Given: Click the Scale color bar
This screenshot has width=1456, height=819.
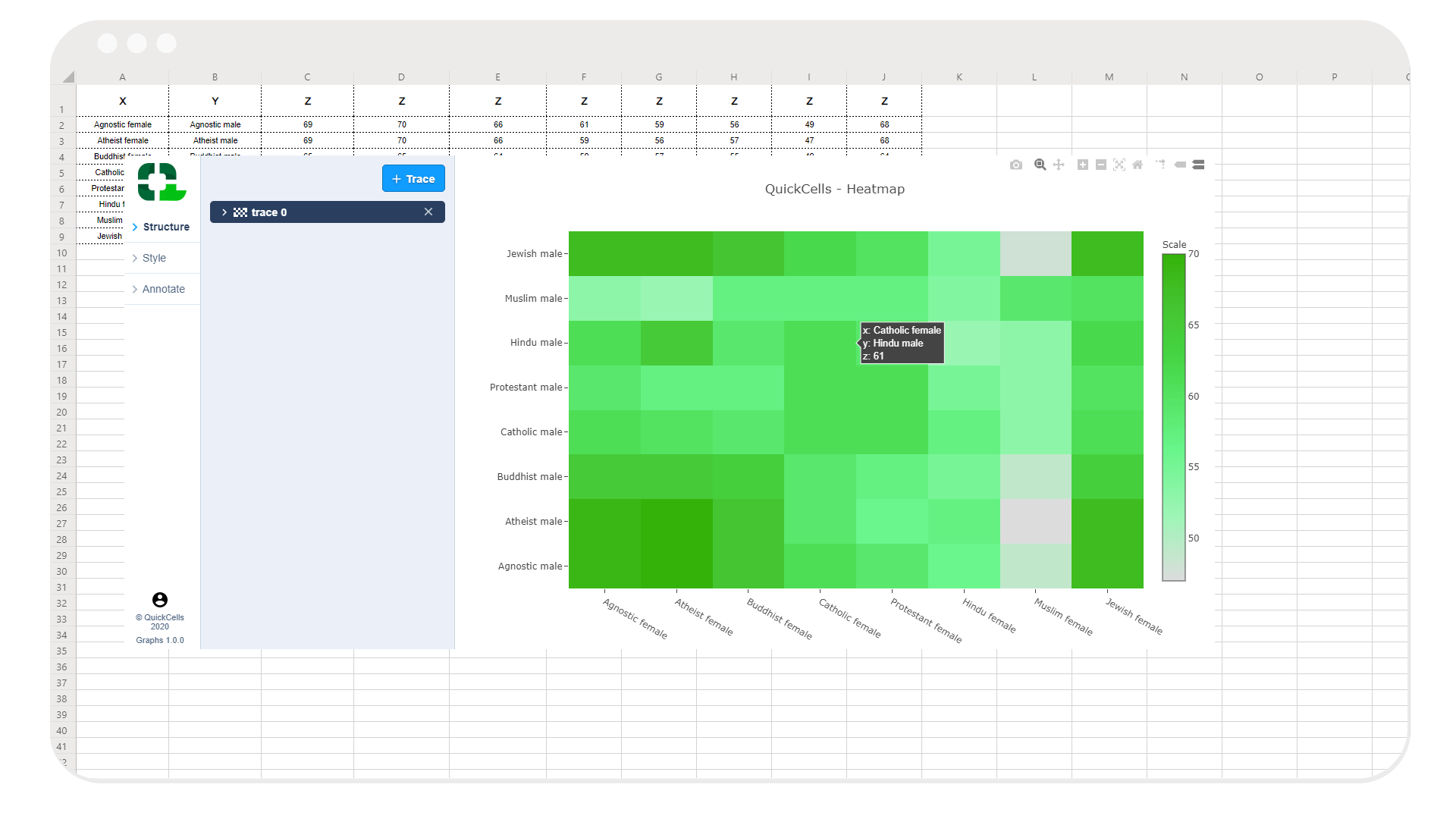Looking at the screenshot, I should tap(1173, 417).
